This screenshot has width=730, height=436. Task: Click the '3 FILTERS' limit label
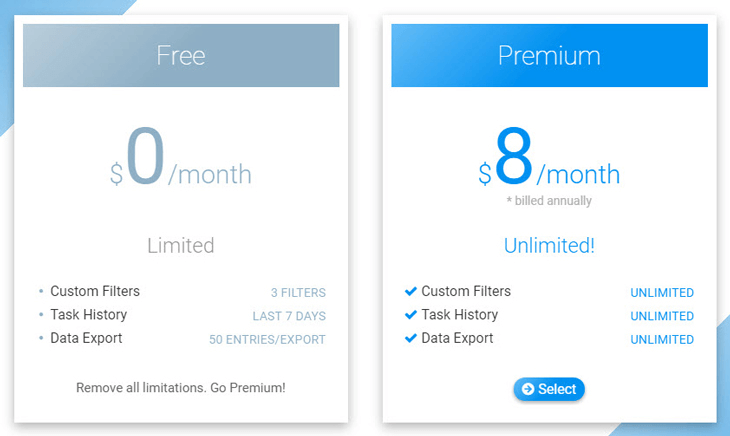tap(298, 293)
